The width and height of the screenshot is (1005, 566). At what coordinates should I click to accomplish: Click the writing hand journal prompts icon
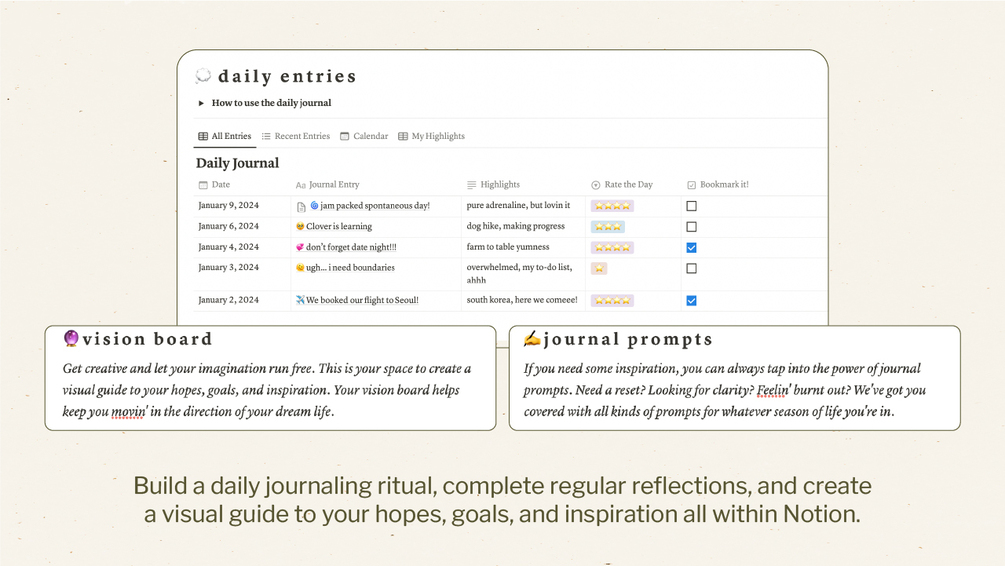[531, 338]
